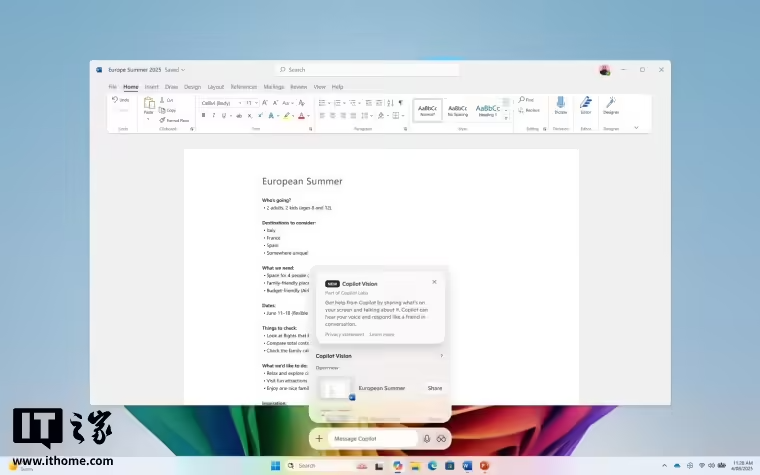Toggle show paragraph marks
This screenshot has width=760, height=475.
(x=400, y=103)
